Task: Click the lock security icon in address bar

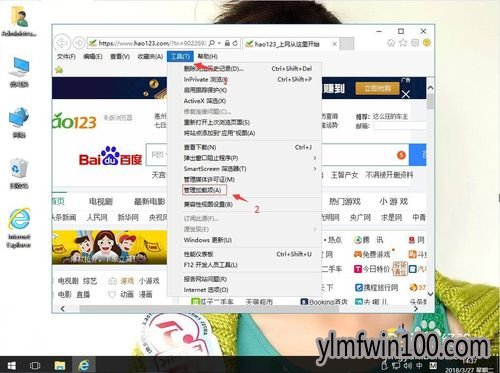Action: click(227, 43)
